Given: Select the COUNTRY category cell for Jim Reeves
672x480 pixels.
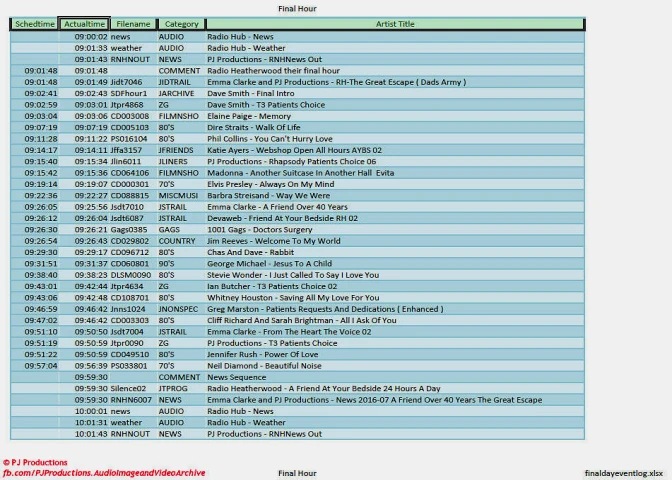Looking at the screenshot, I should click(177, 241).
